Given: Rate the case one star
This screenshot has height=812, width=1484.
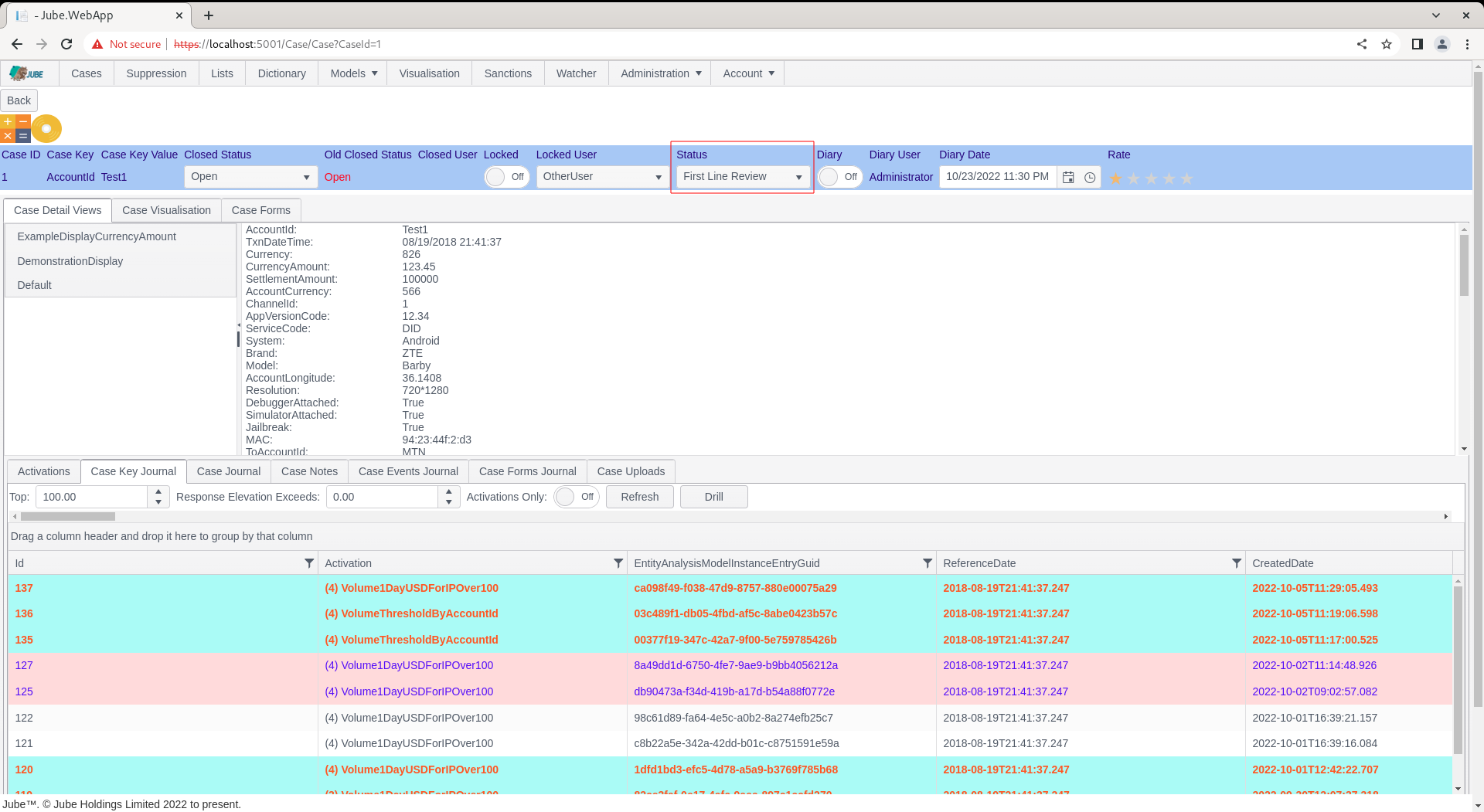Looking at the screenshot, I should point(1115,178).
